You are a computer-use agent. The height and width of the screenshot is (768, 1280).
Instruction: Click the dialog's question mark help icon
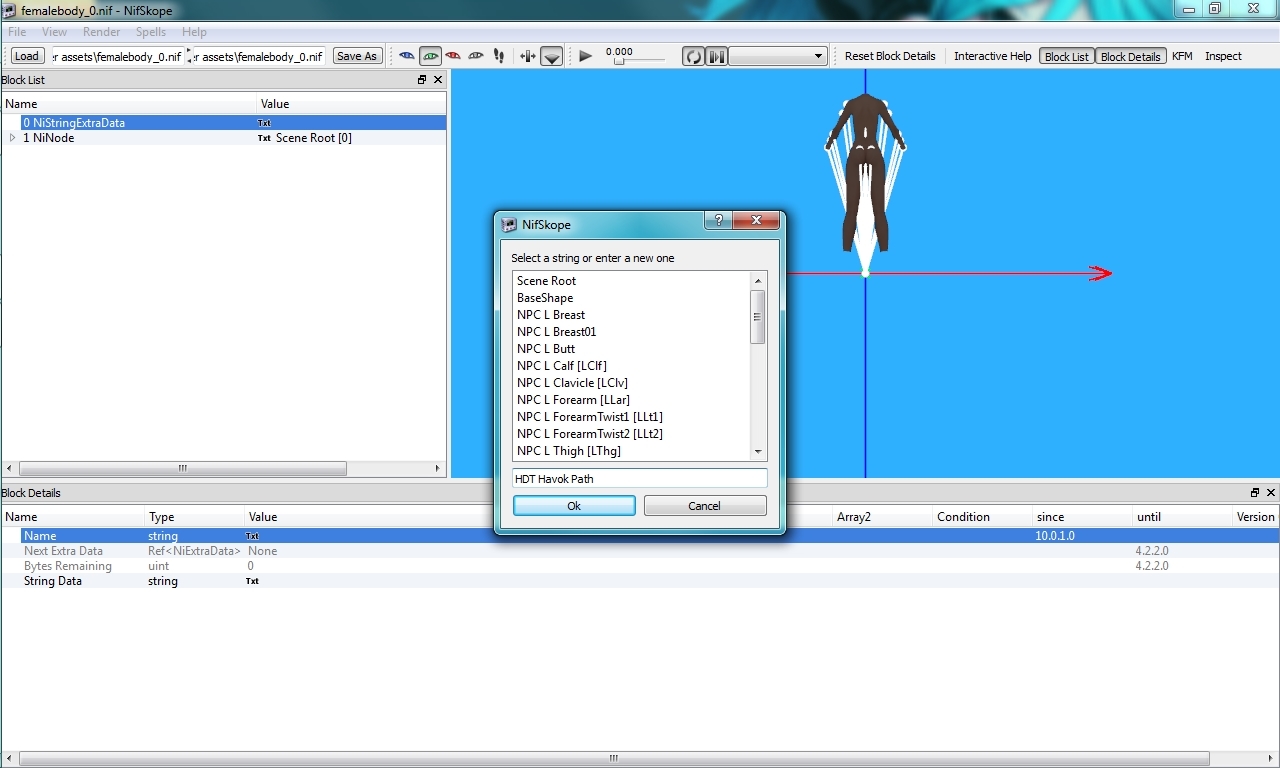coord(716,222)
